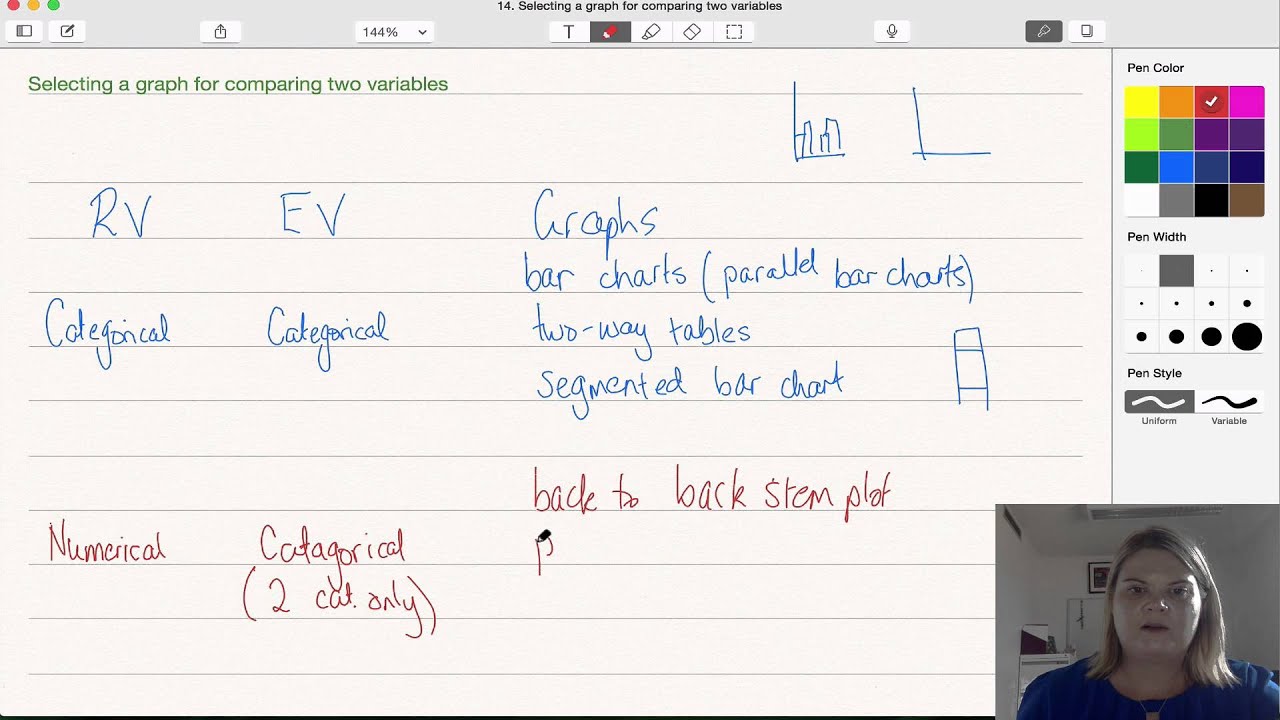
Task: Open the 144% zoom dropdown
Action: click(394, 32)
